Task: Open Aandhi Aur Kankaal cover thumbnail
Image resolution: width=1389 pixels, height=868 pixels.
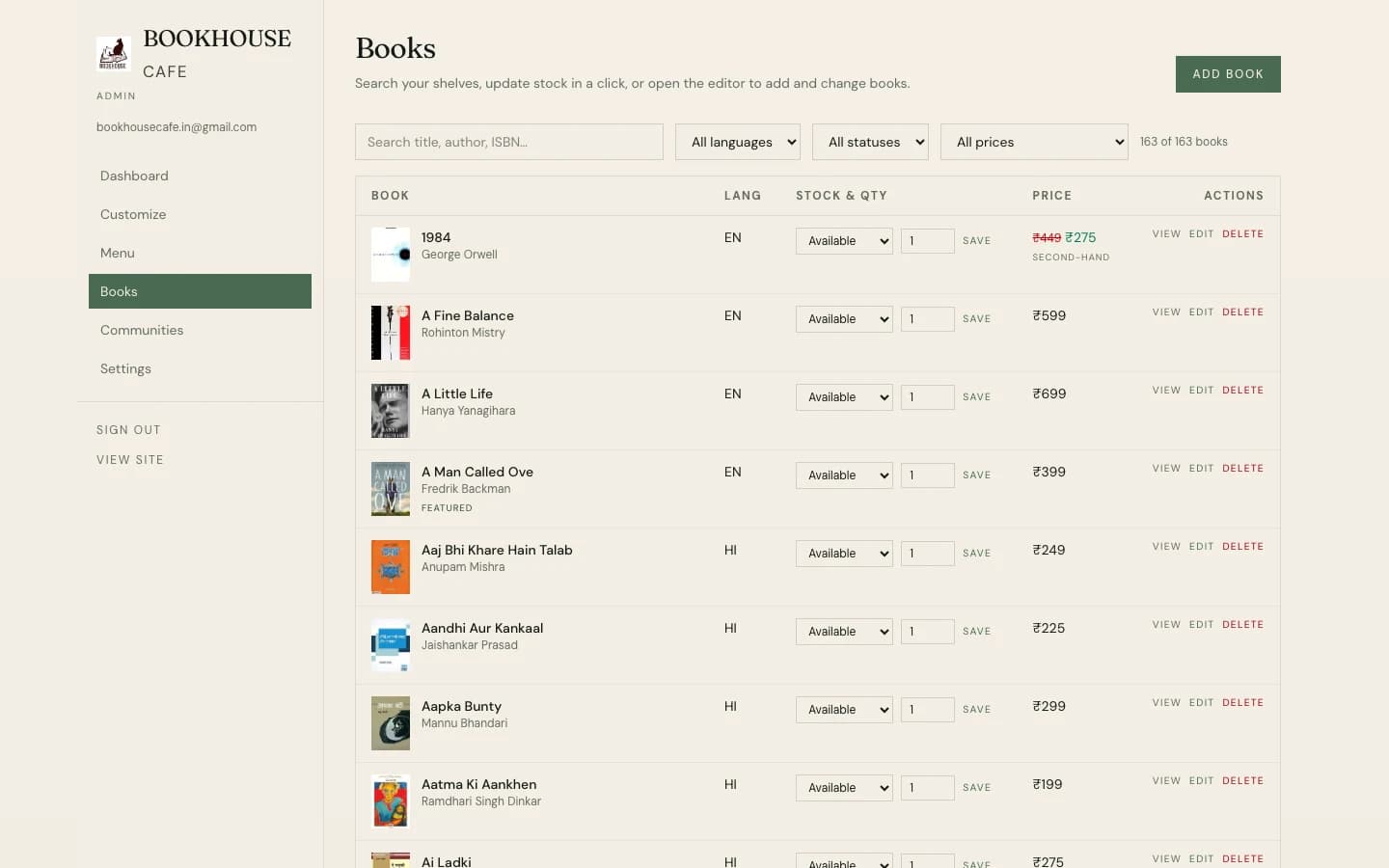Action: point(391,645)
